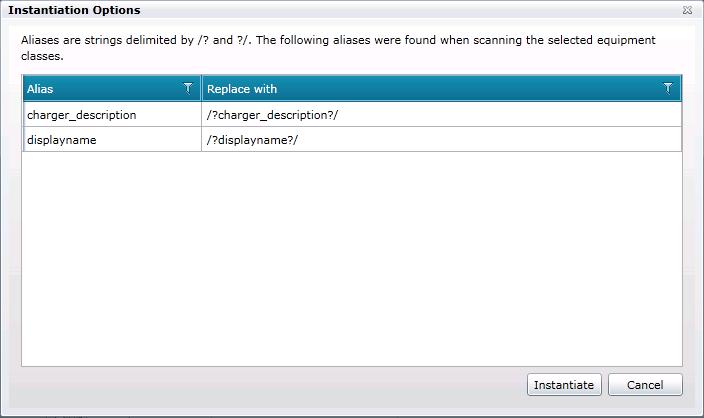Click the word Aliases in description text

click(x=41, y=41)
